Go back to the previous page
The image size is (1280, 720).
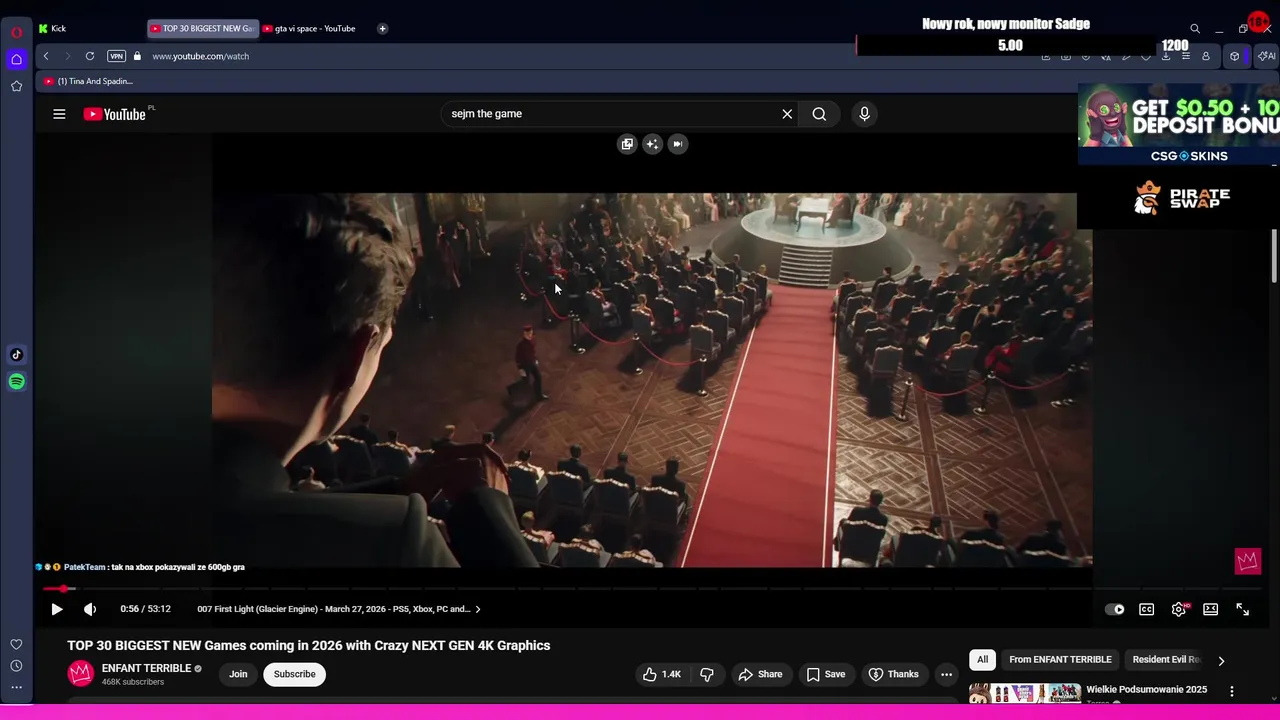(46, 56)
